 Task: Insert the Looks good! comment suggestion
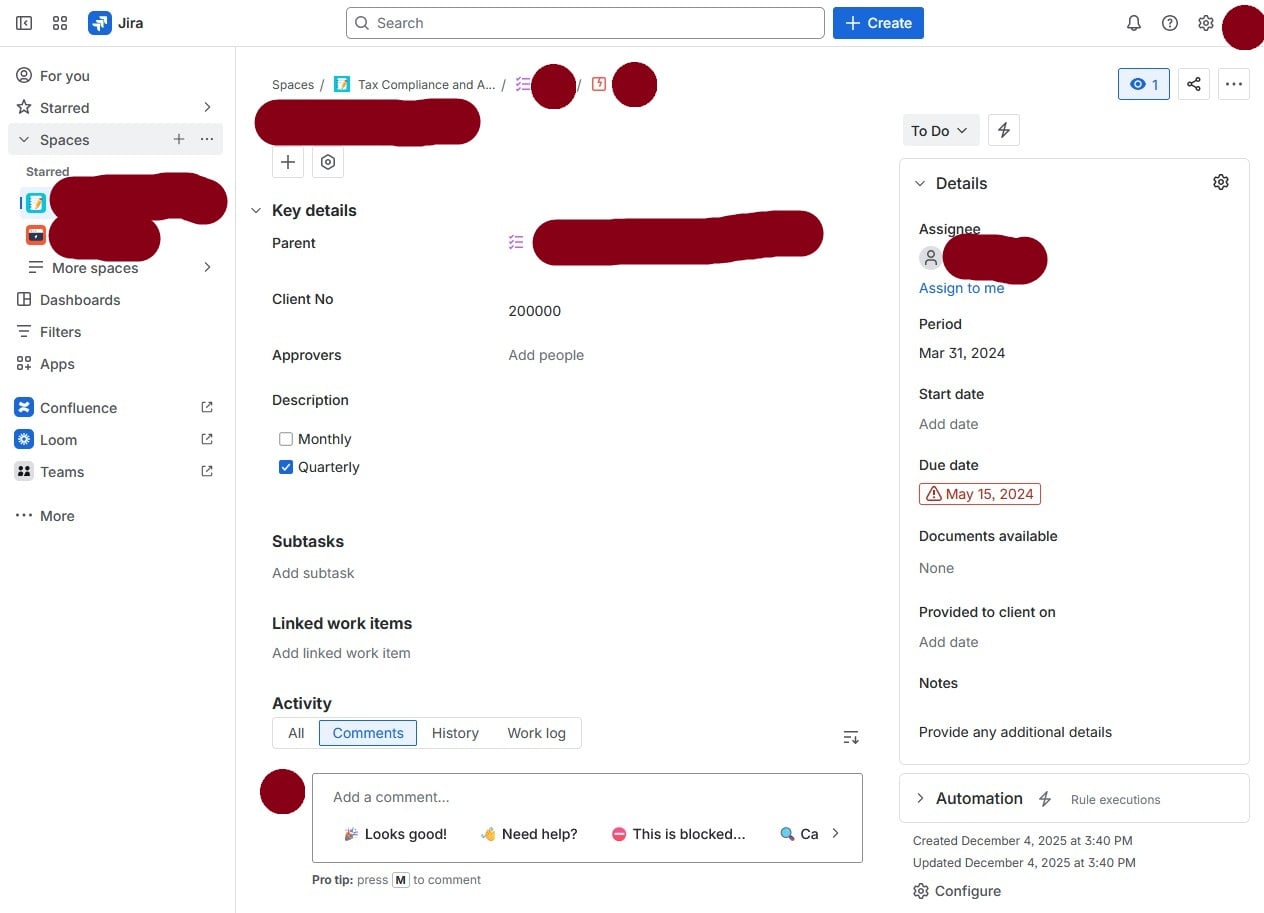[x=394, y=834]
